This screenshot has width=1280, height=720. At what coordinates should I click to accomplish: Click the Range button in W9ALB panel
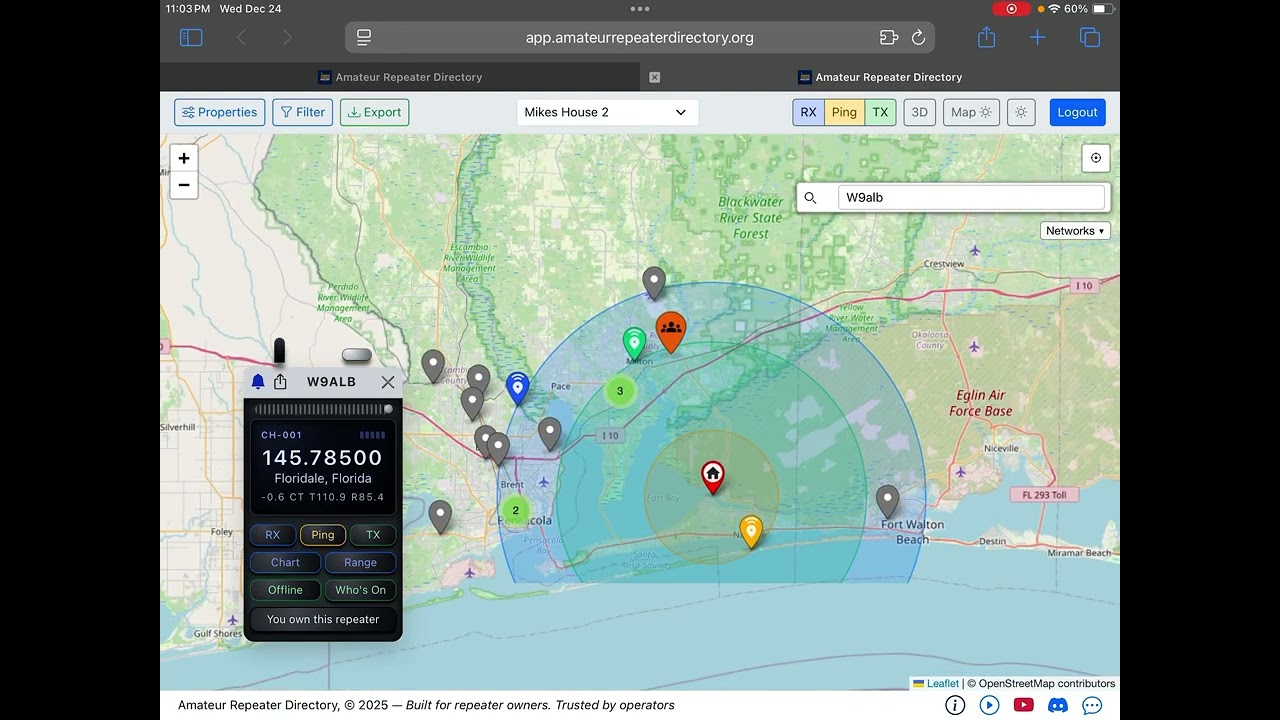(361, 562)
